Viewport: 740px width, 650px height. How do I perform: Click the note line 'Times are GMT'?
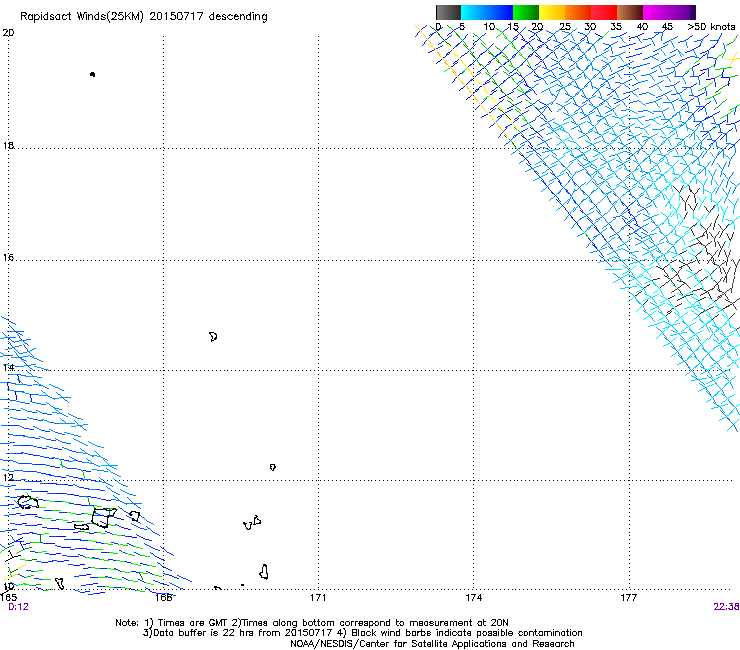click(193, 623)
